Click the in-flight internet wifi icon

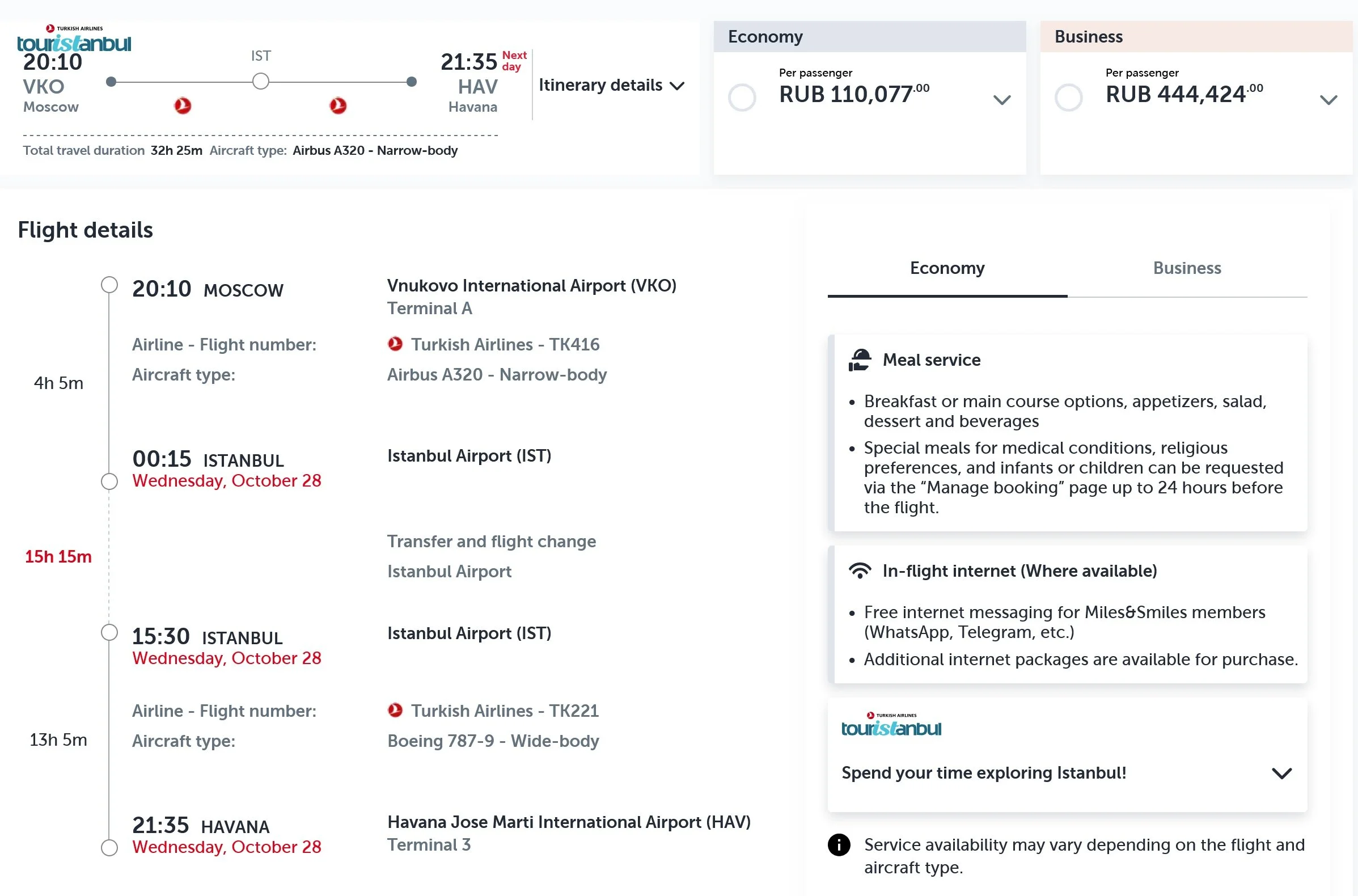[x=859, y=571]
